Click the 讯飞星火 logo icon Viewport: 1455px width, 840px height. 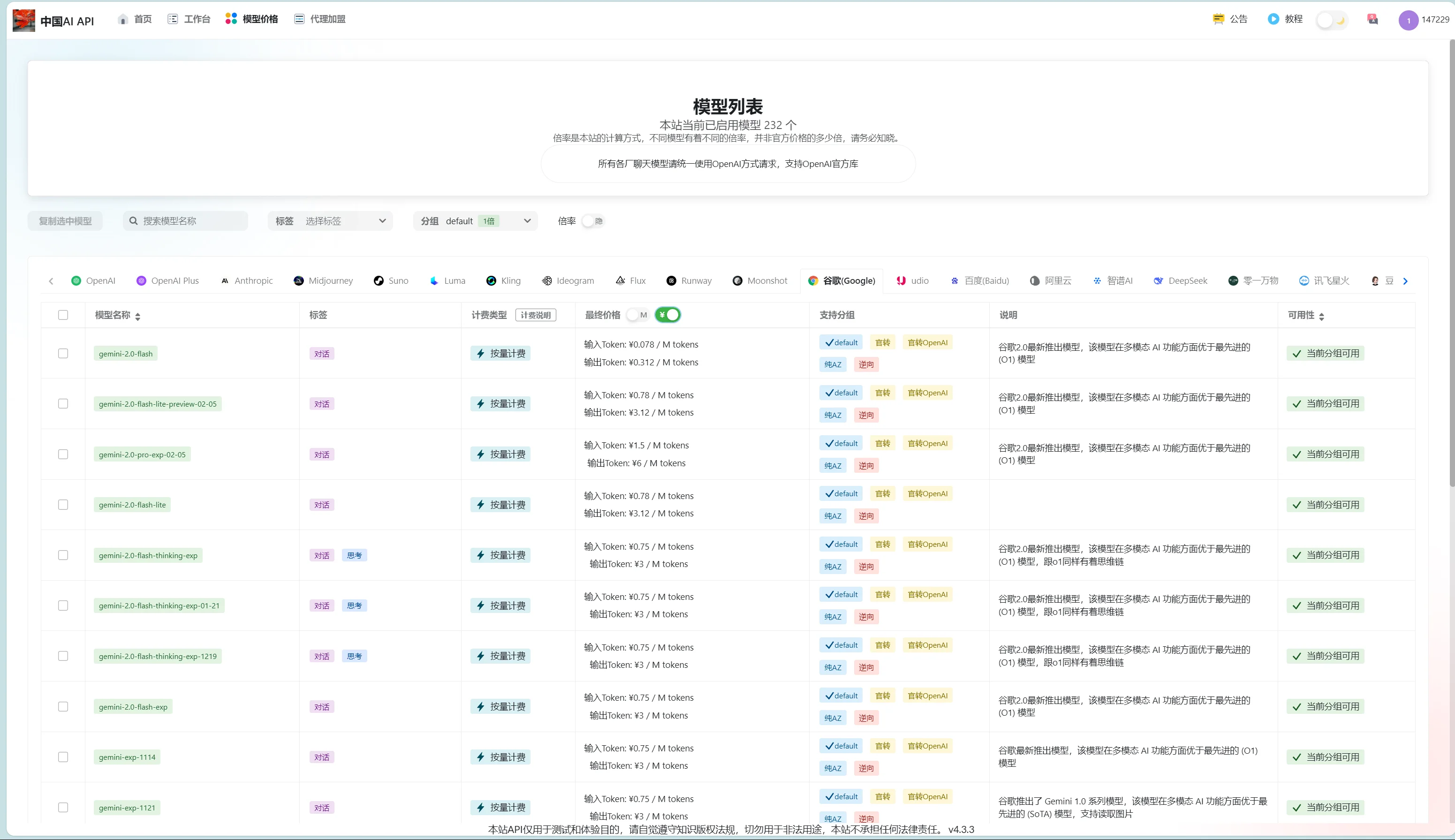point(1304,281)
